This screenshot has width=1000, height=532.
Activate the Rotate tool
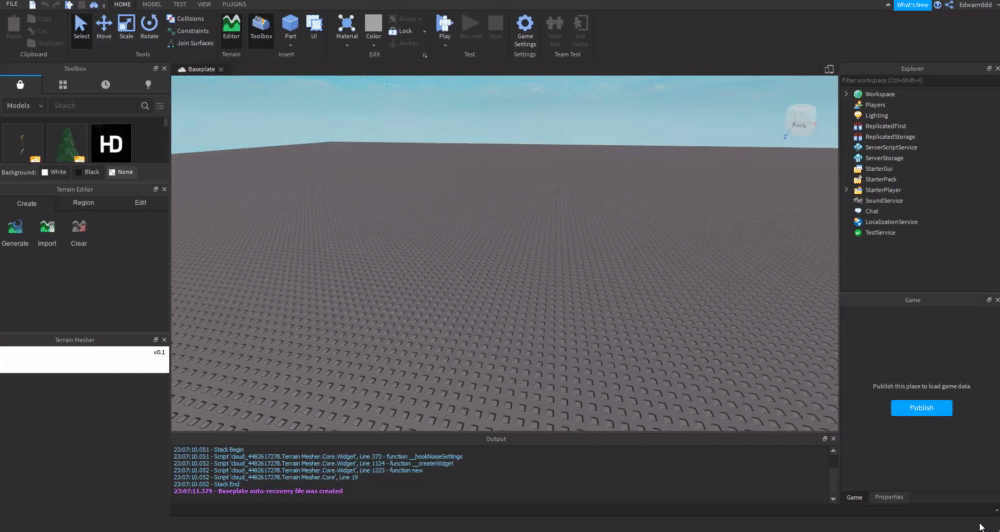[149, 27]
